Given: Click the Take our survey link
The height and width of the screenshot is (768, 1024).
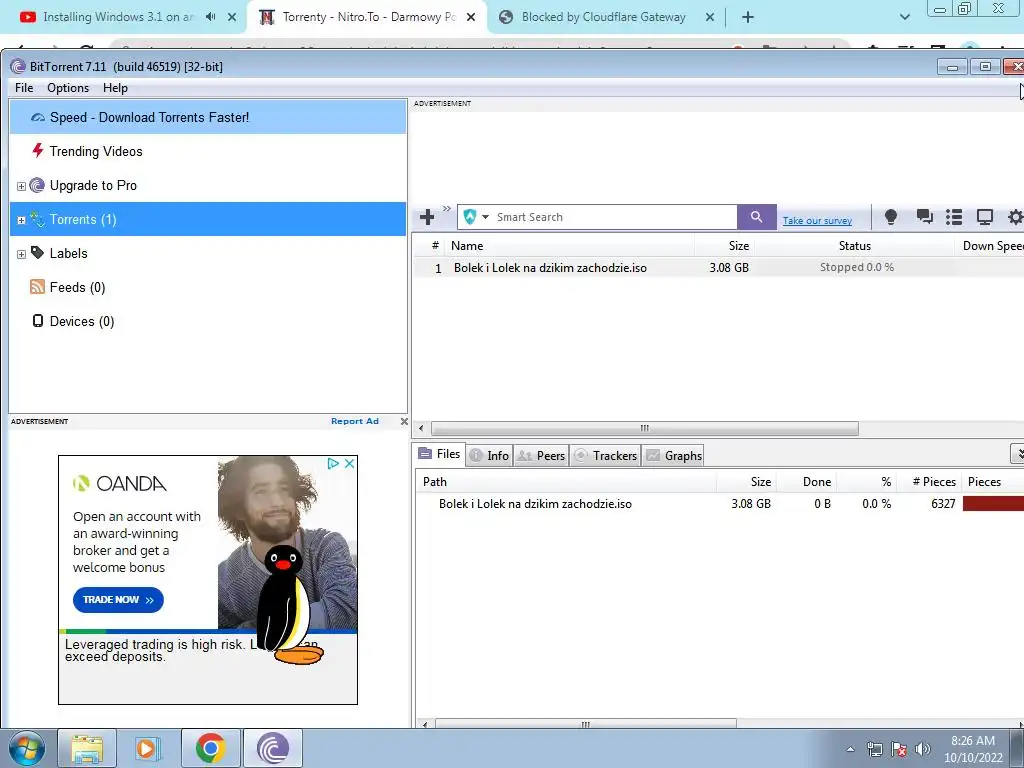Looking at the screenshot, I should 817,221.
